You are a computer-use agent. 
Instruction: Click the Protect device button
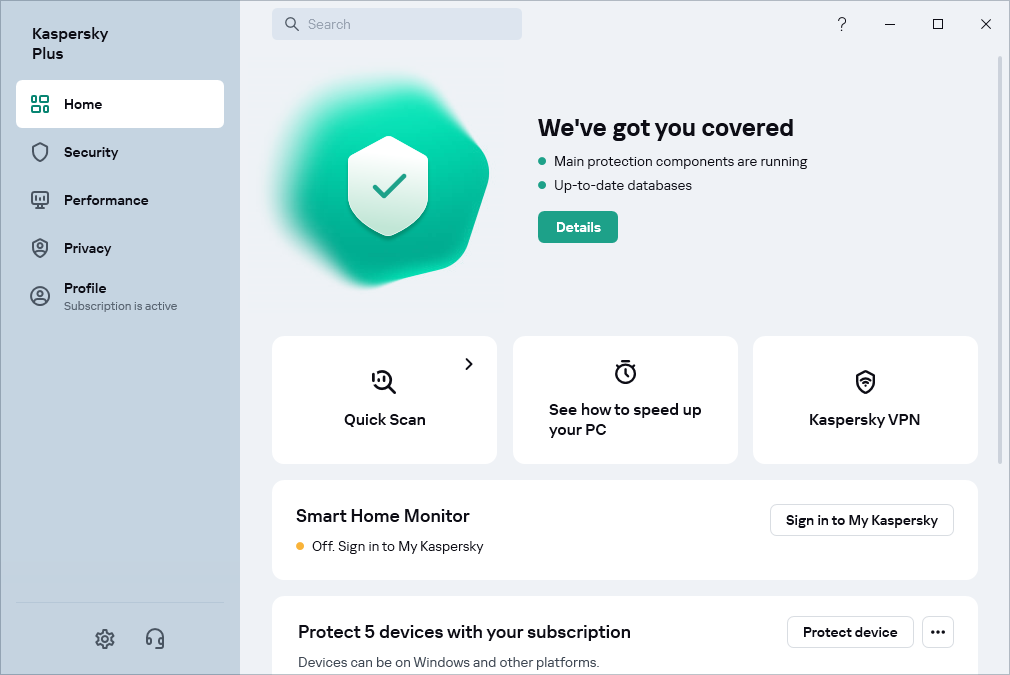(x=850, y=632)
